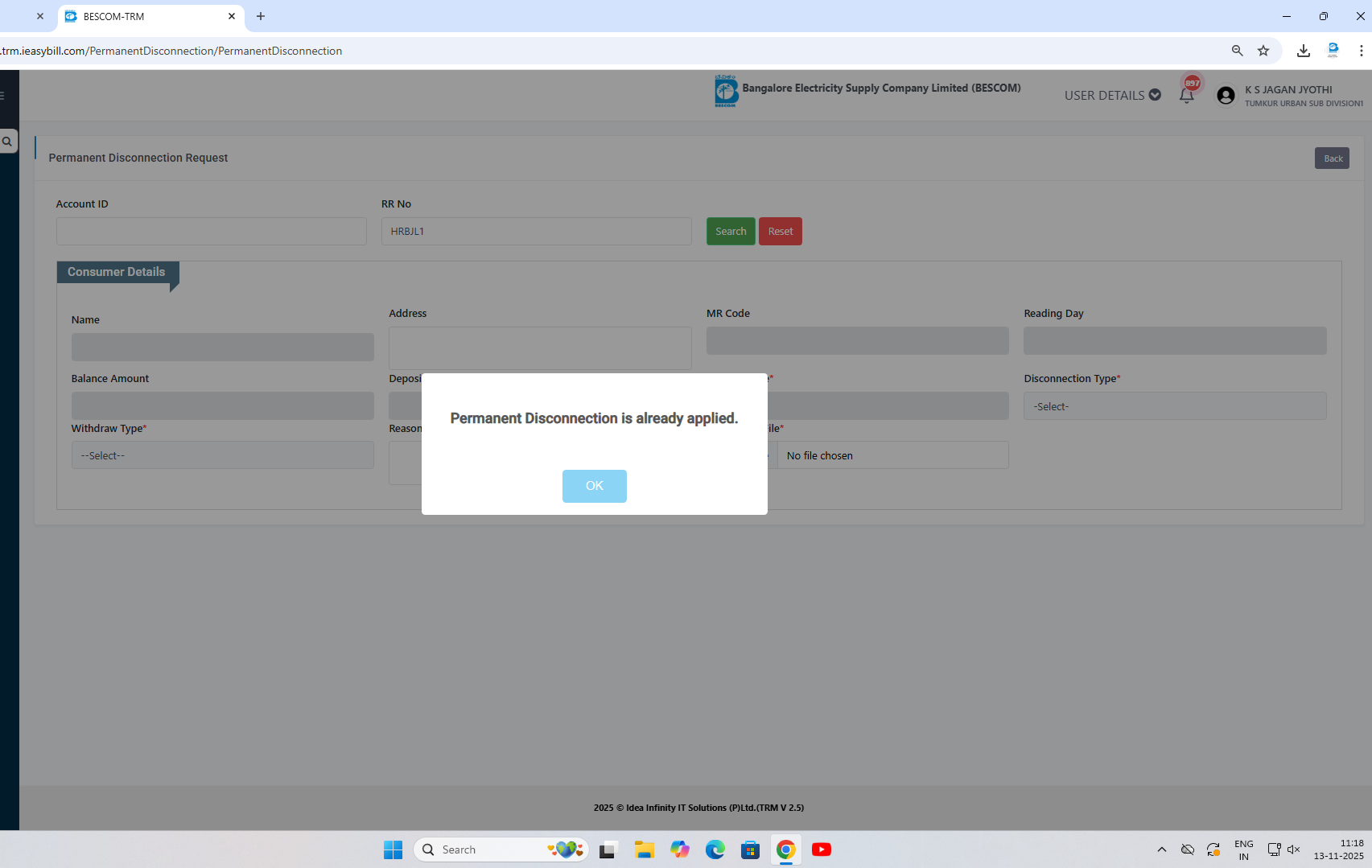The image size is (1372, 868).
Task: Bookmark this page with the star icon
Action: click(x=1263, y=51)
